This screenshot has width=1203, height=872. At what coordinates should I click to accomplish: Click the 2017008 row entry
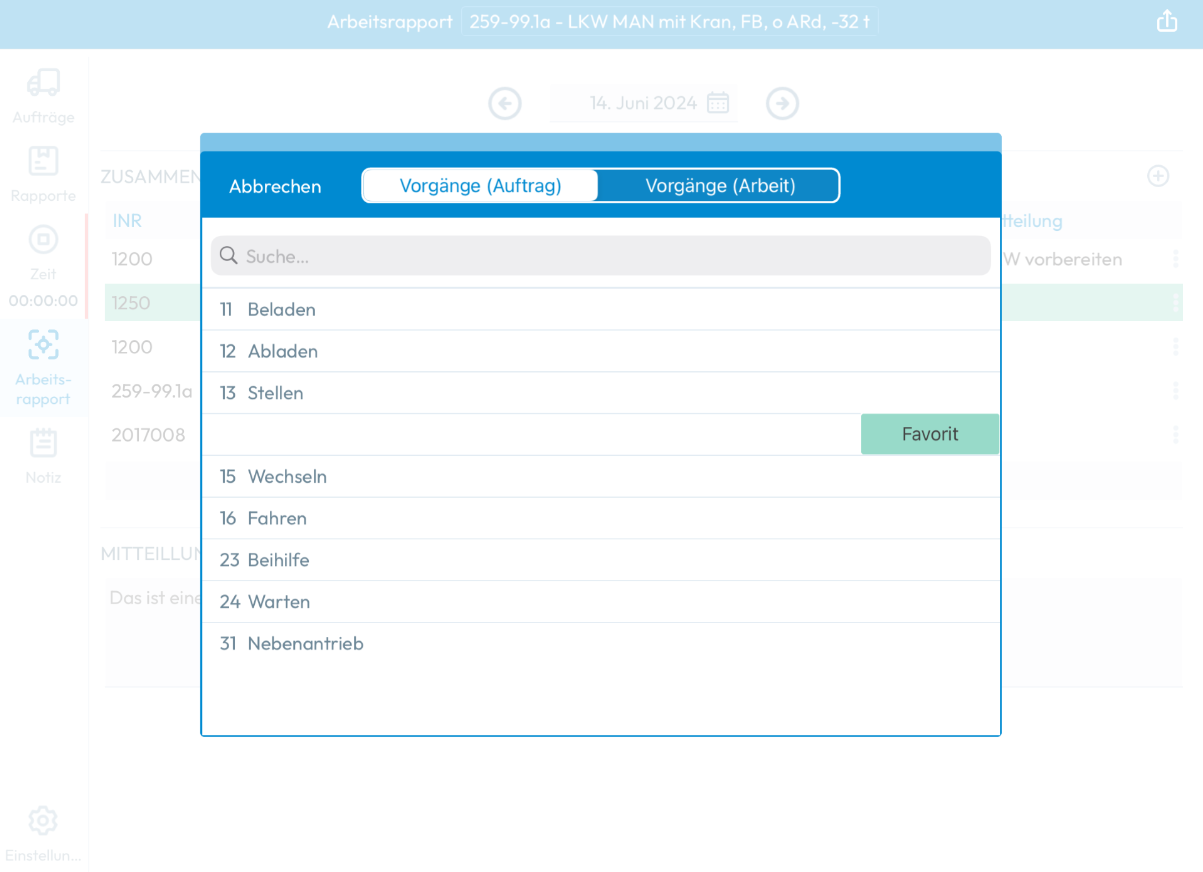coord(148,435)
